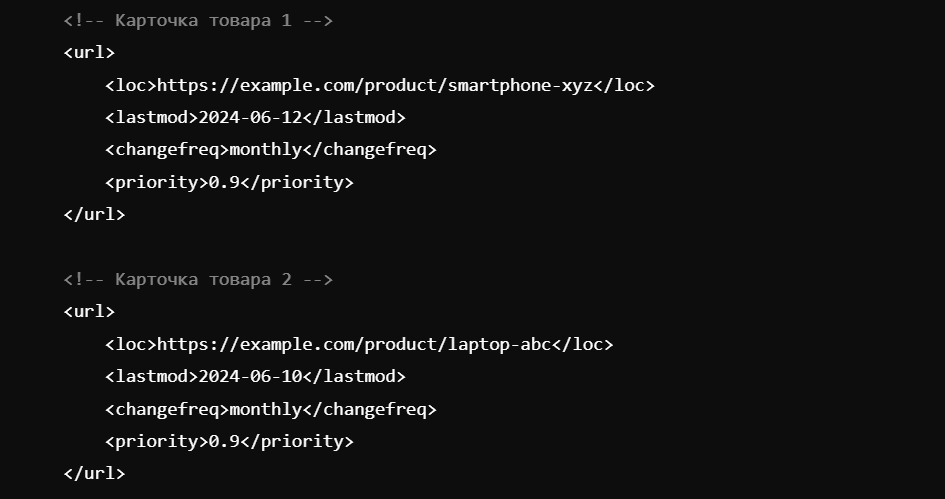
Task: Click the closing </url> tag of card 2
Action: 94,473
